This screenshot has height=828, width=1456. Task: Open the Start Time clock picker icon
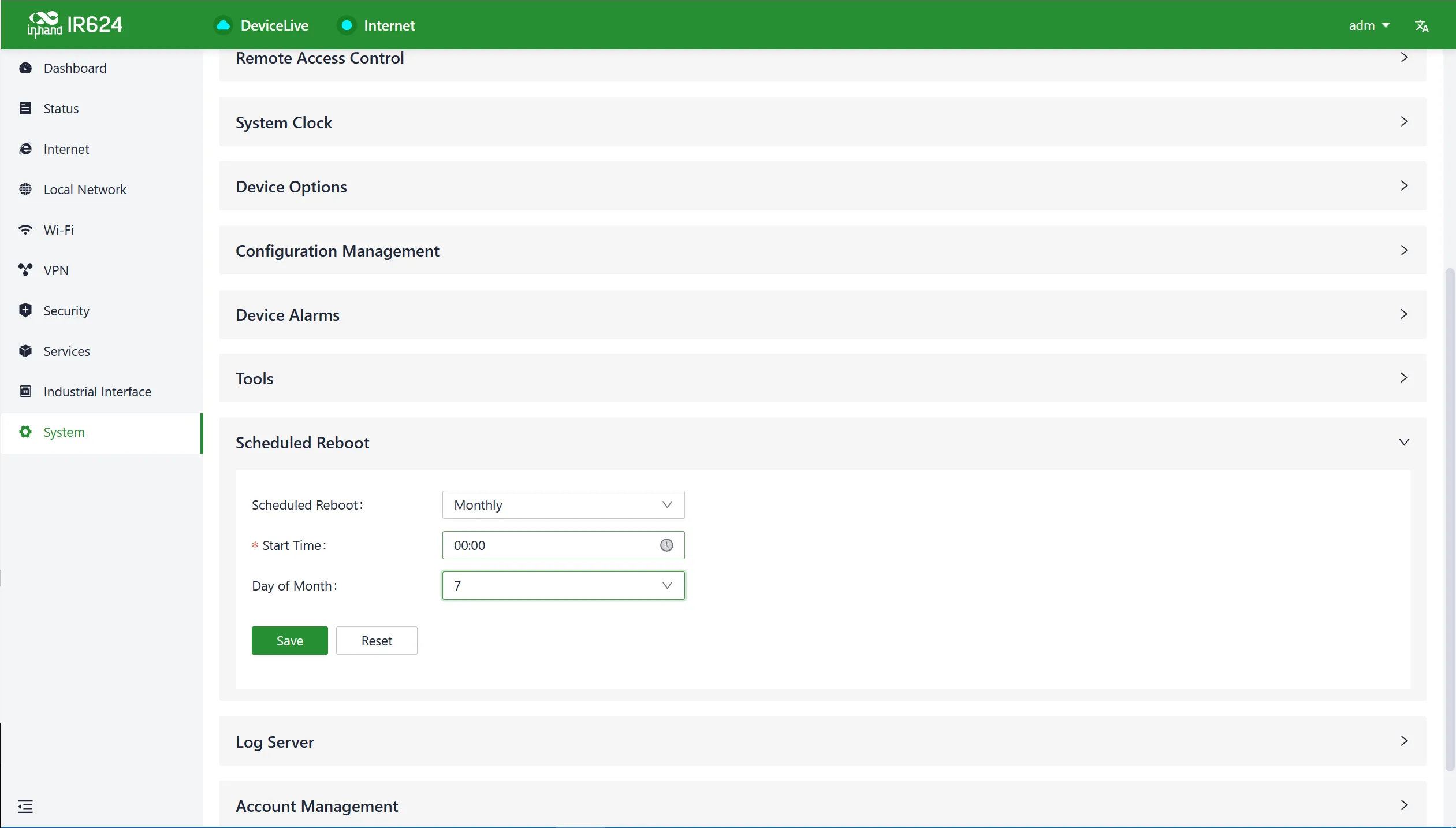point(666,545)
